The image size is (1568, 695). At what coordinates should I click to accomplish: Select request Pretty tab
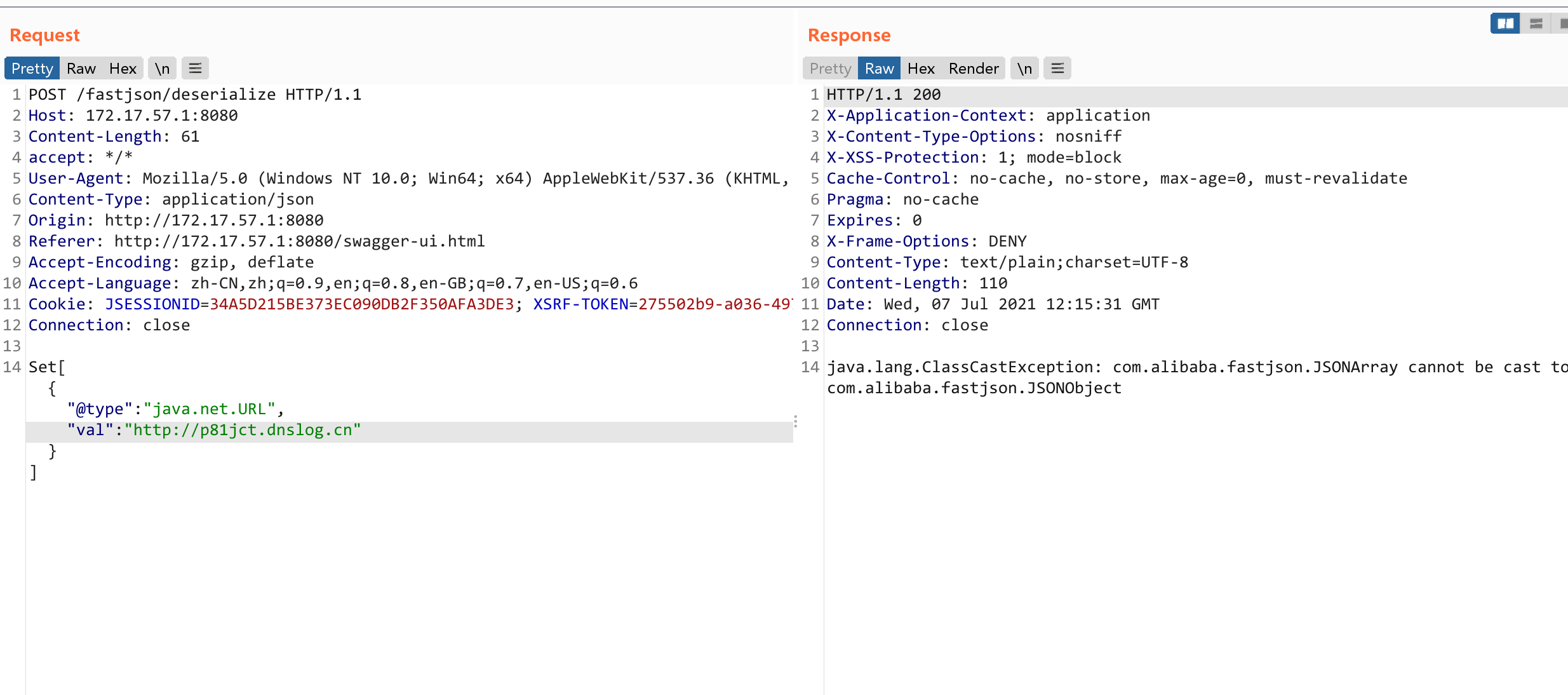coord(32,69)
